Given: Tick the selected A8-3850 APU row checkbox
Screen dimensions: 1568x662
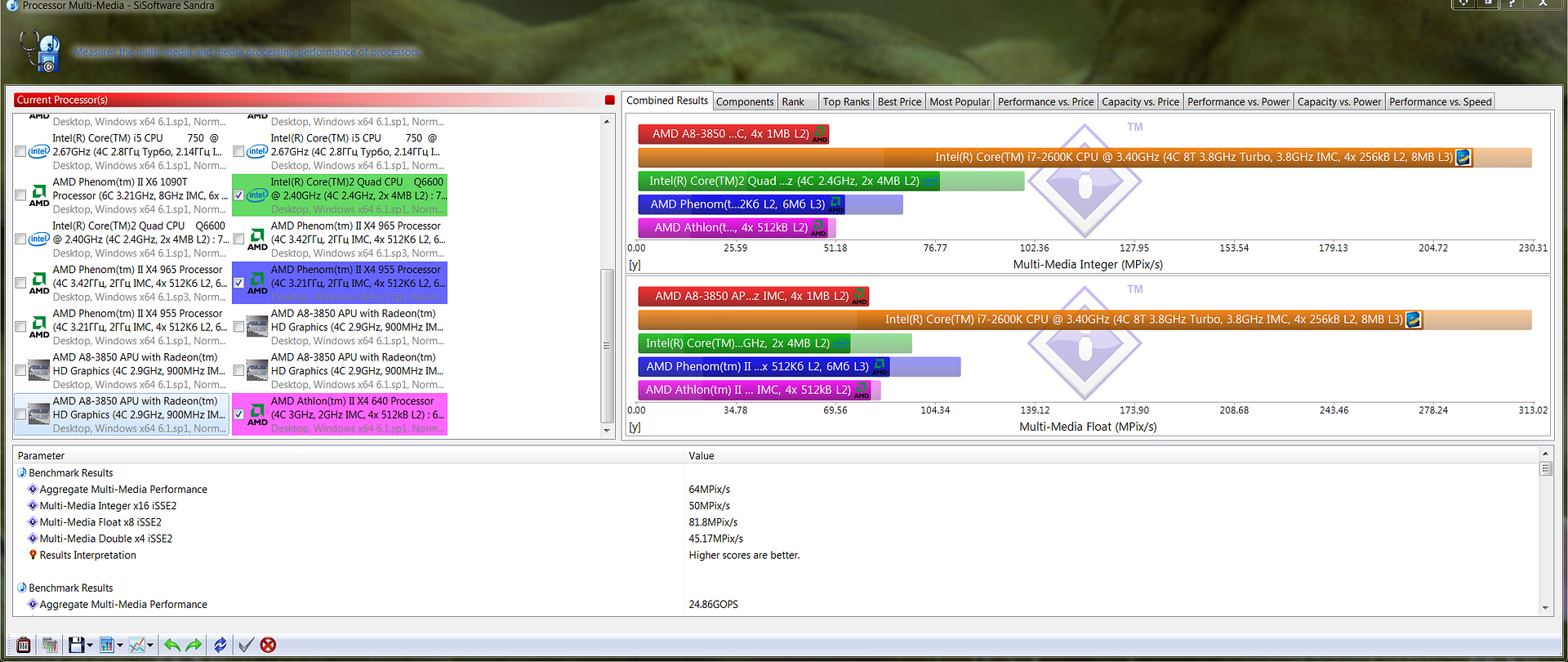Looking at the screenshot, I should 20,414.
